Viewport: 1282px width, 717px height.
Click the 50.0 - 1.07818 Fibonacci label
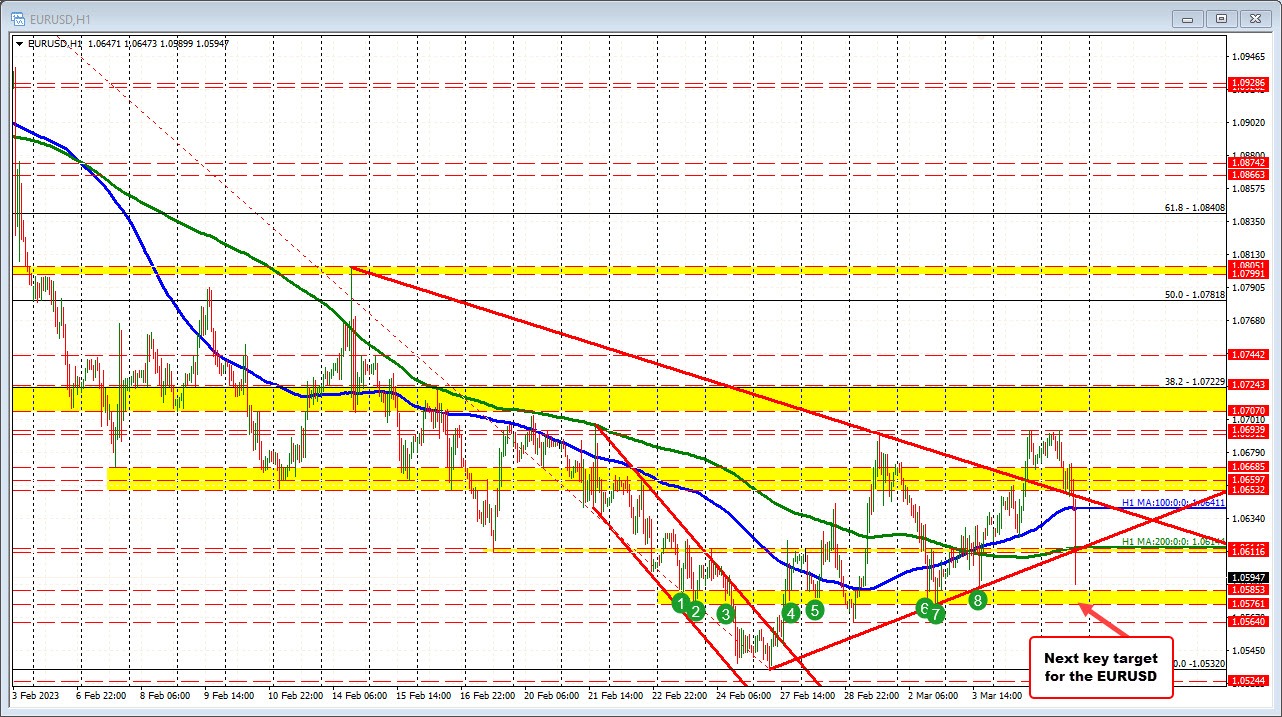tap(1195, 295)
